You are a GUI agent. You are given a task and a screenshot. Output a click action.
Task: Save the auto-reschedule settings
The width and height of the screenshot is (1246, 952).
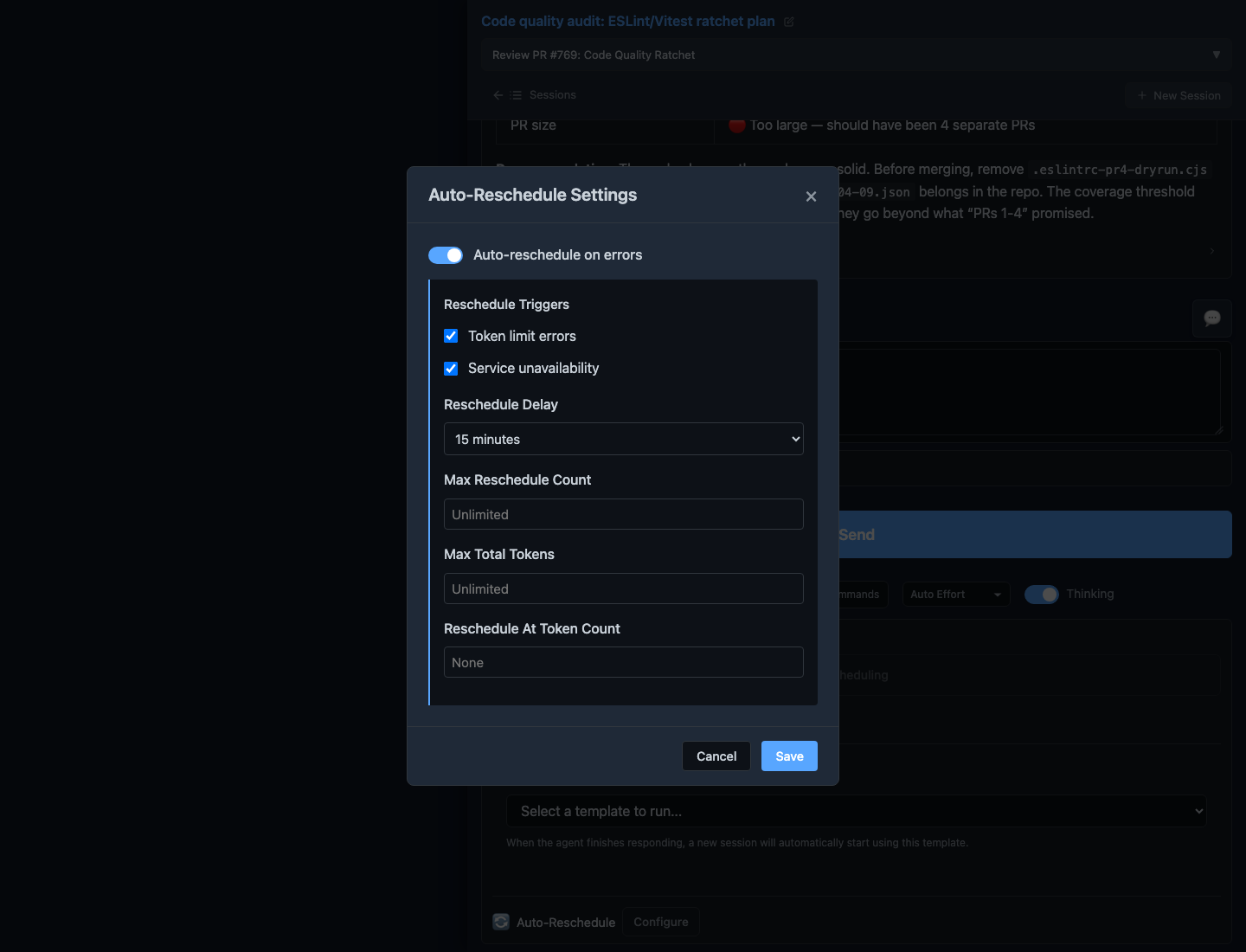(x=789, y=756)
